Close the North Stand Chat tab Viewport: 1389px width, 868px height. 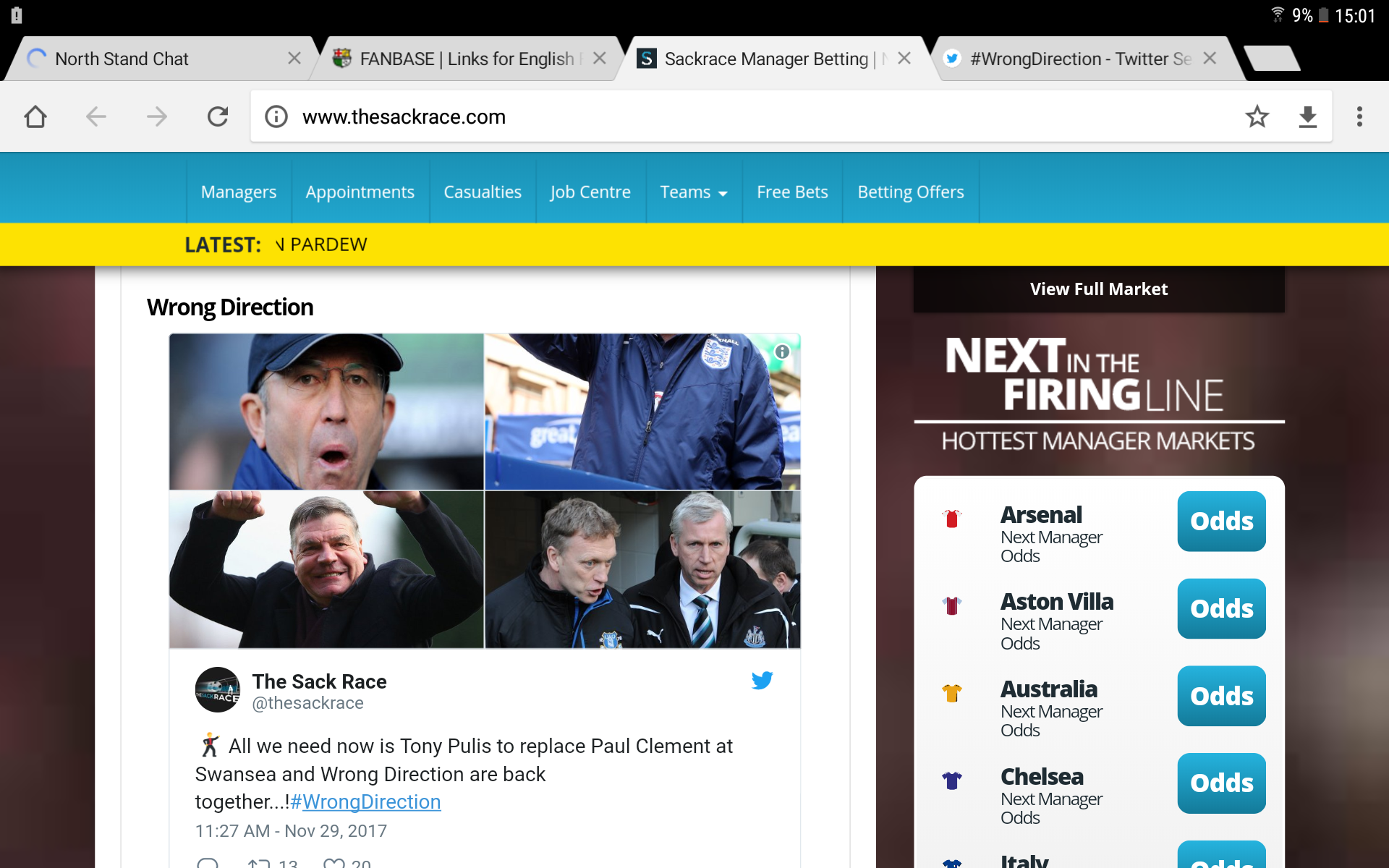click(294, 59)
